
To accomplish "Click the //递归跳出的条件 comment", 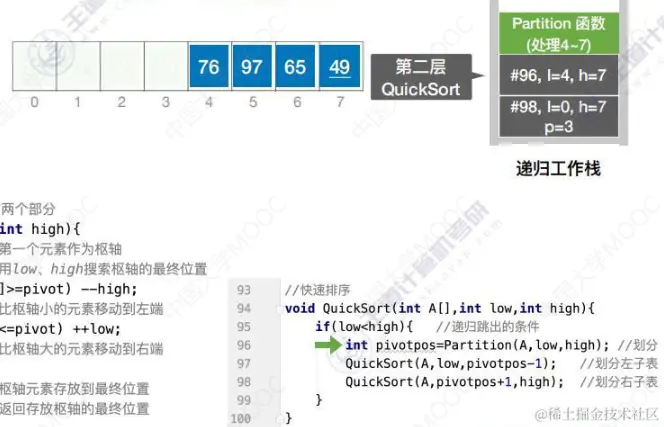I will pos(487,327).
